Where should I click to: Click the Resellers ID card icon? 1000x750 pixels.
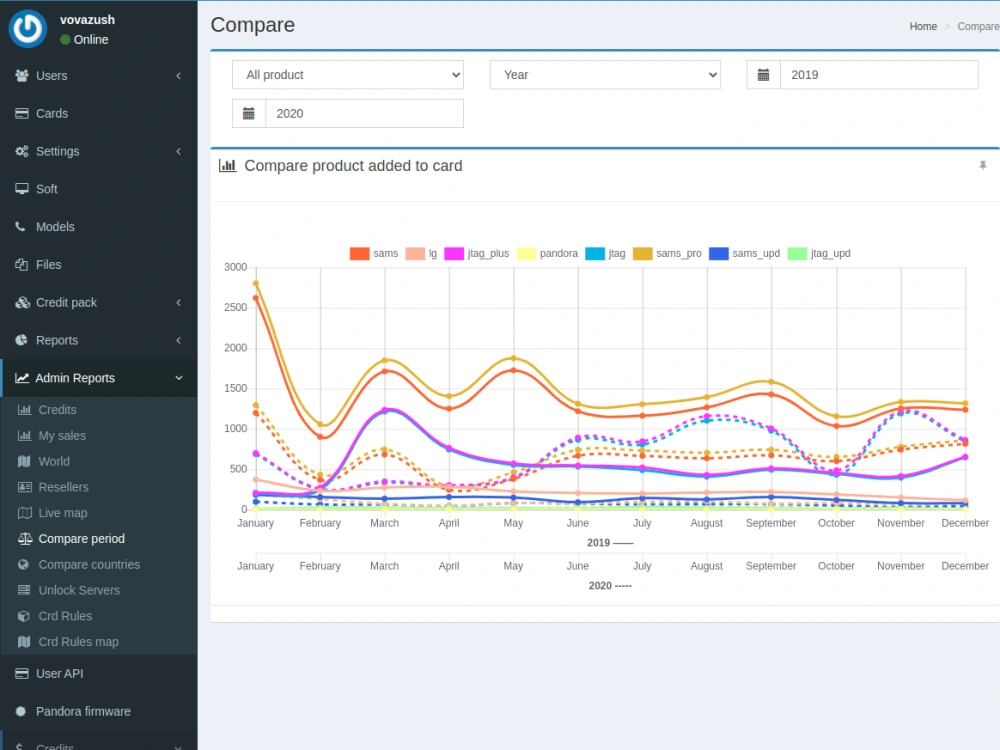coord(25,487)
